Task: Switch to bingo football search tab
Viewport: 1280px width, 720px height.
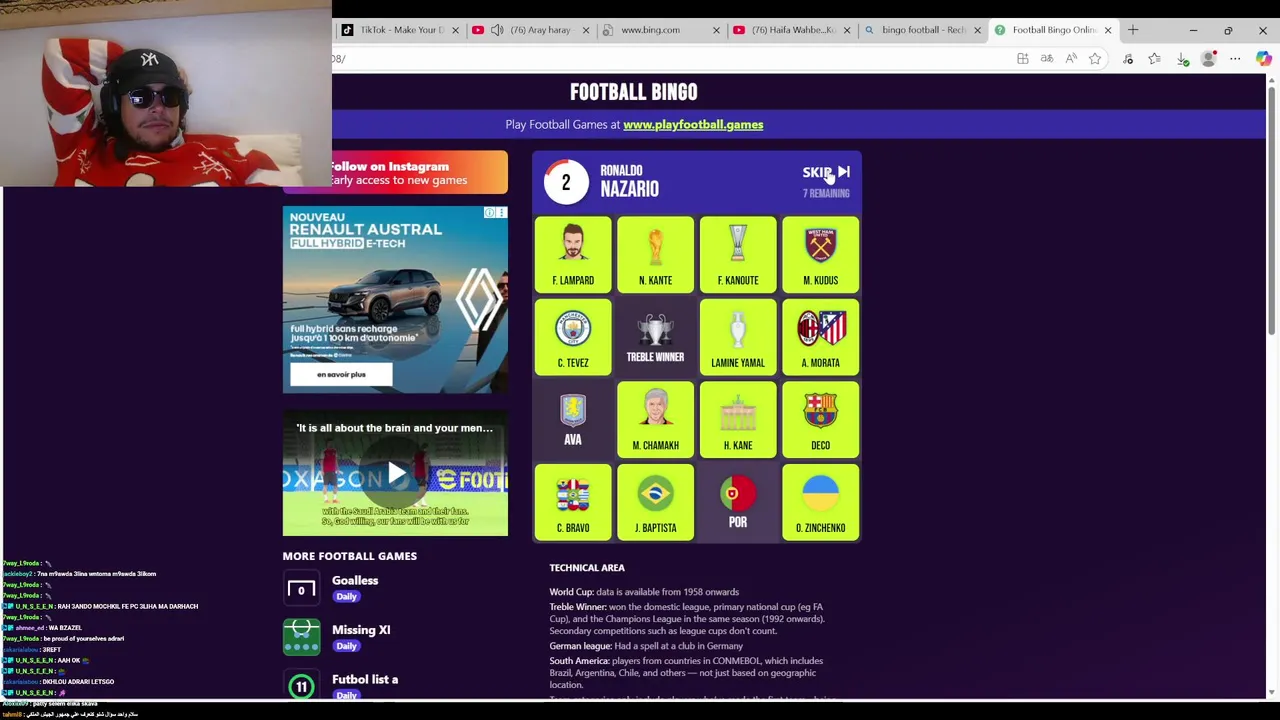Action: [922, 30]
